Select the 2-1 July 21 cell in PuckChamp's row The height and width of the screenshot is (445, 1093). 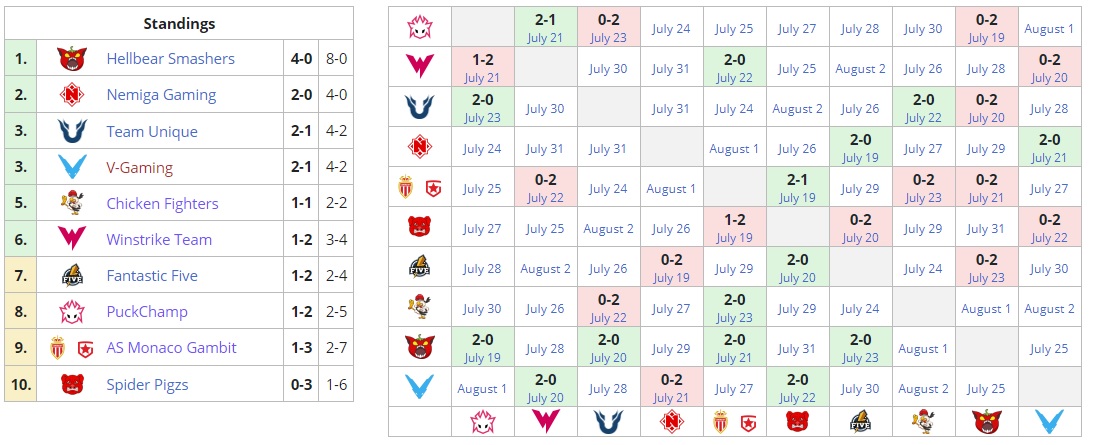click(545, 28)
